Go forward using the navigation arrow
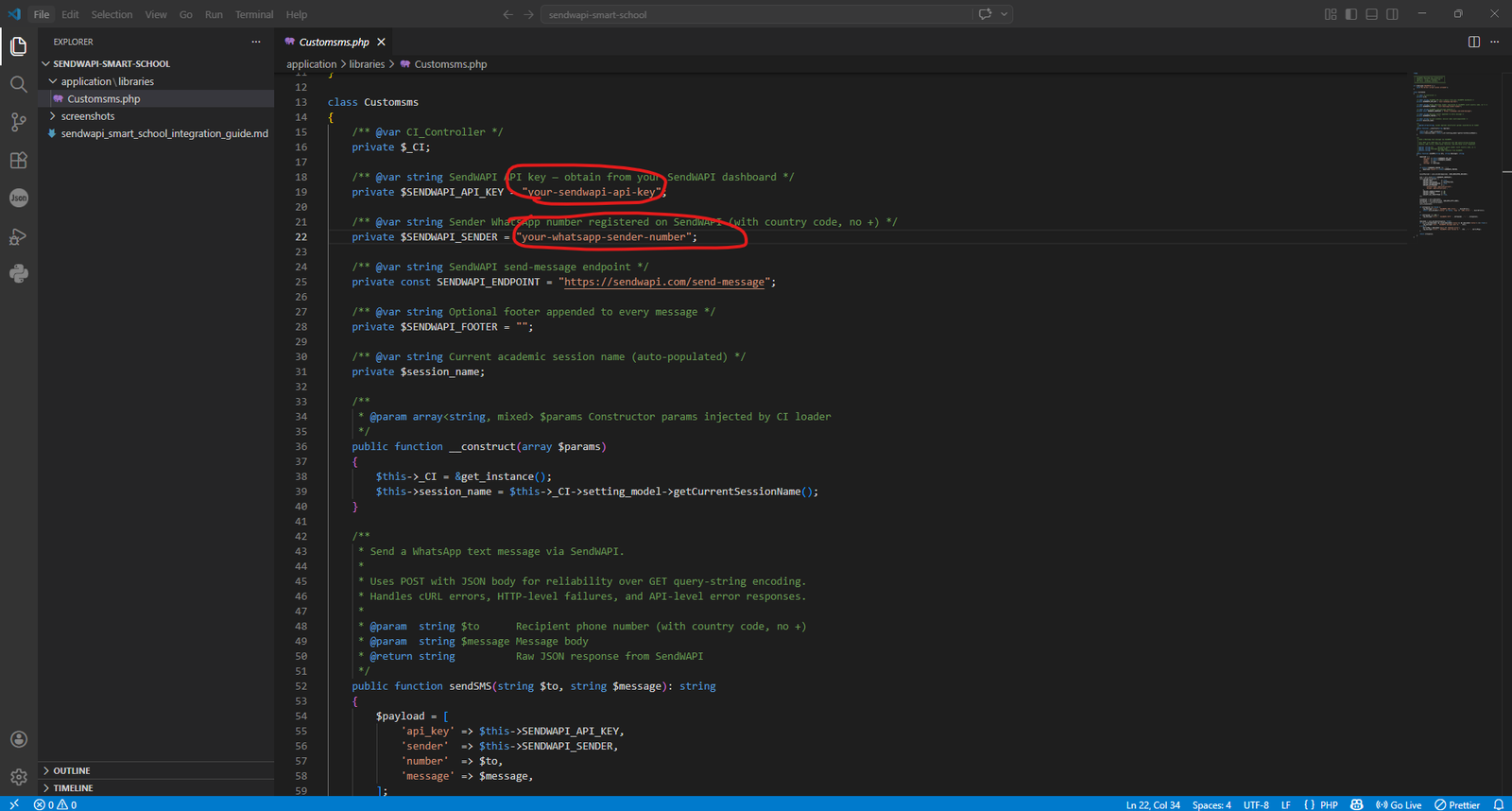The image size is (1512, 811). pyautogui.click(x=528, y=14)
